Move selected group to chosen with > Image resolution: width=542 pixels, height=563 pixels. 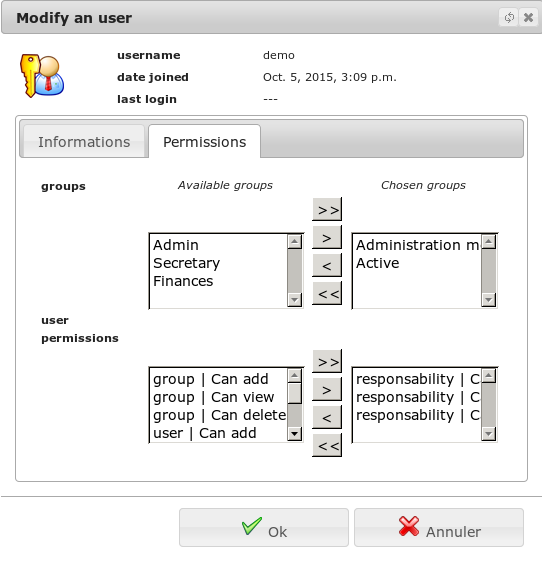327,237
